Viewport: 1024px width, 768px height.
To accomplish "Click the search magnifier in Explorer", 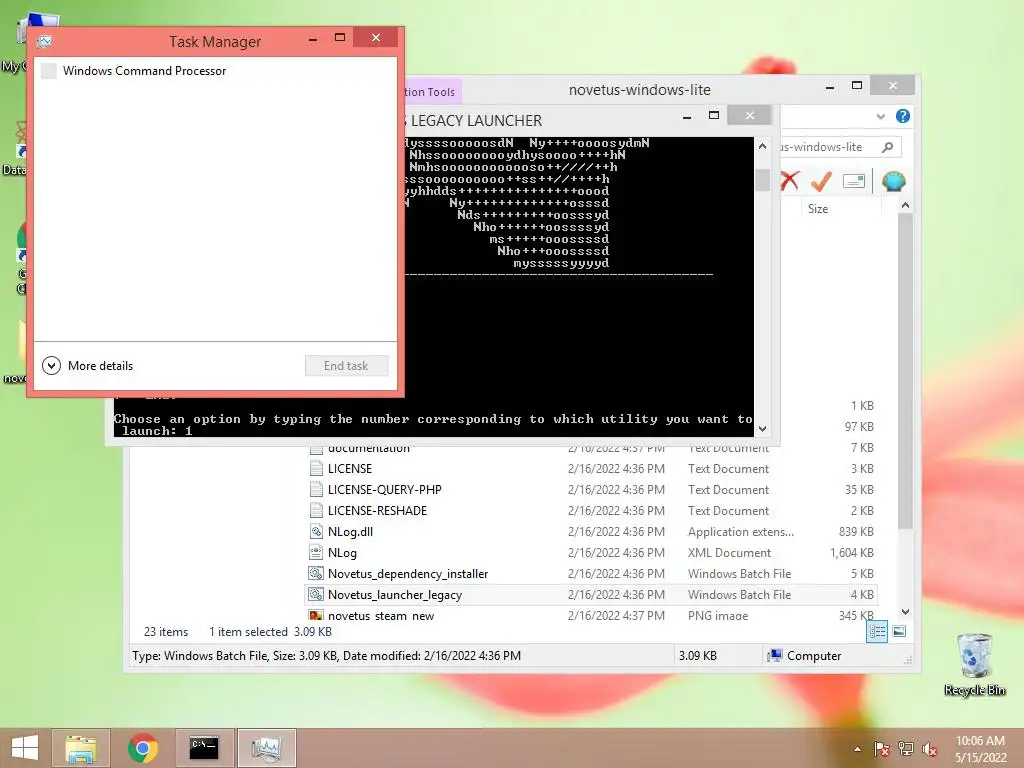I will [888, 147].
